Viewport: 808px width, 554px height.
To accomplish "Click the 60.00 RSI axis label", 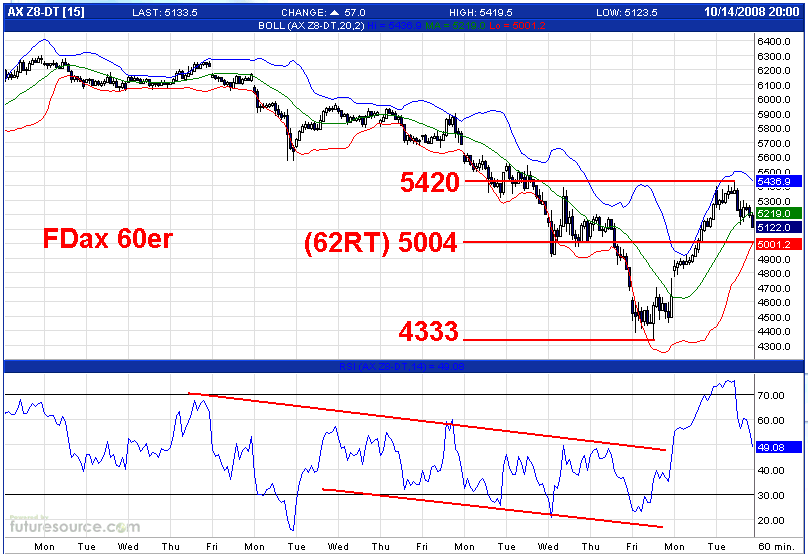I will [x=771, y=421].
